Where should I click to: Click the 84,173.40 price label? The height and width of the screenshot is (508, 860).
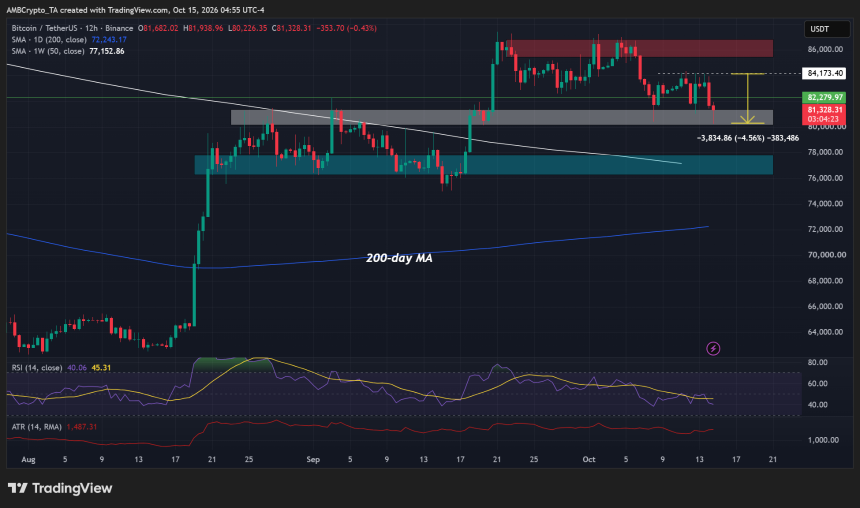tap(825, 73)
